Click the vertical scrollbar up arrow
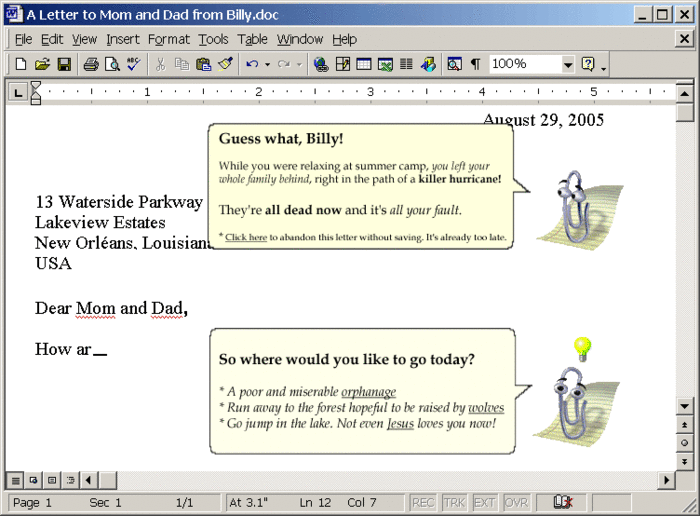This screenshot has height=516, width=700. pyautogui.click(x=684, y=94)
